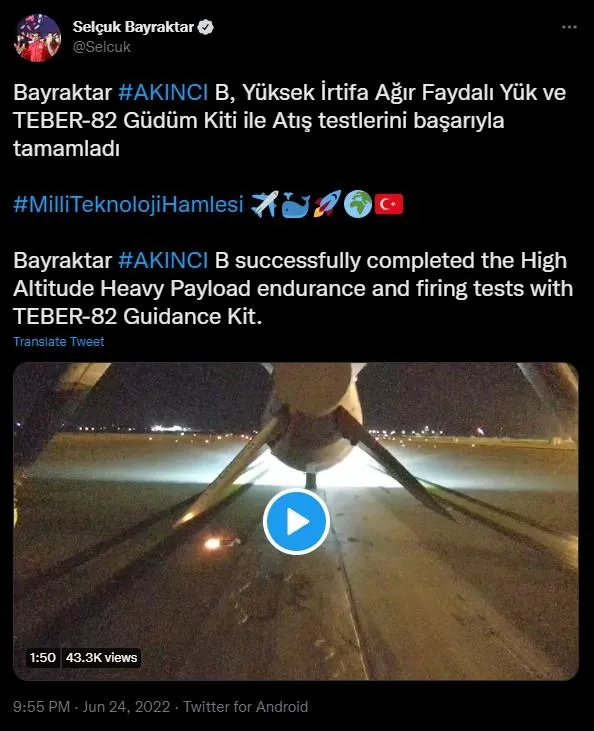Click the 43.3K views label
Screen dimensions: 594x731
click(101, 657)
